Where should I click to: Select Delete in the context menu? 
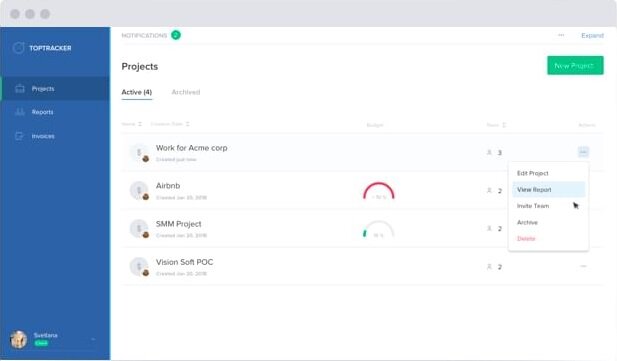[526, 239]
